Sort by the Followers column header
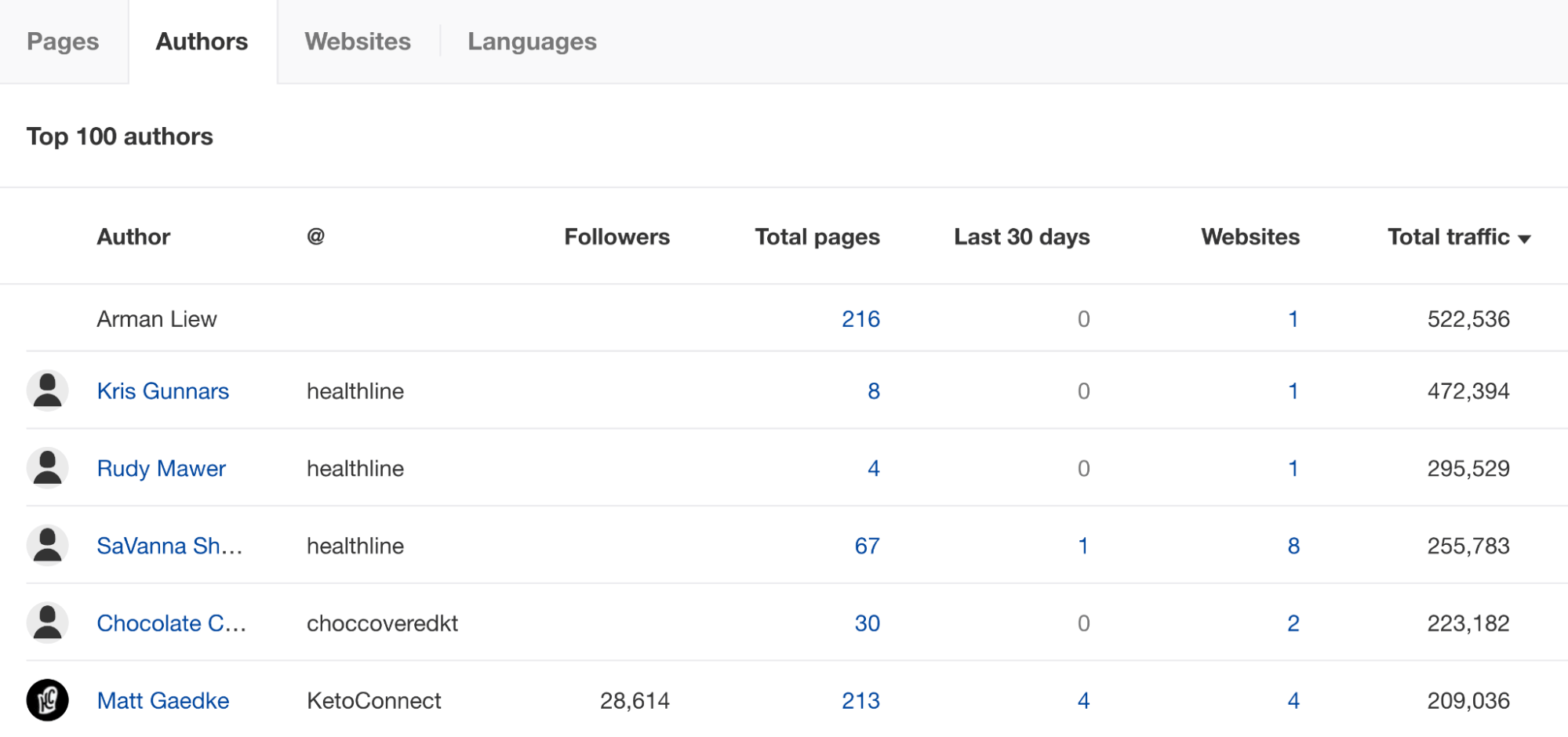 [617, 236]
